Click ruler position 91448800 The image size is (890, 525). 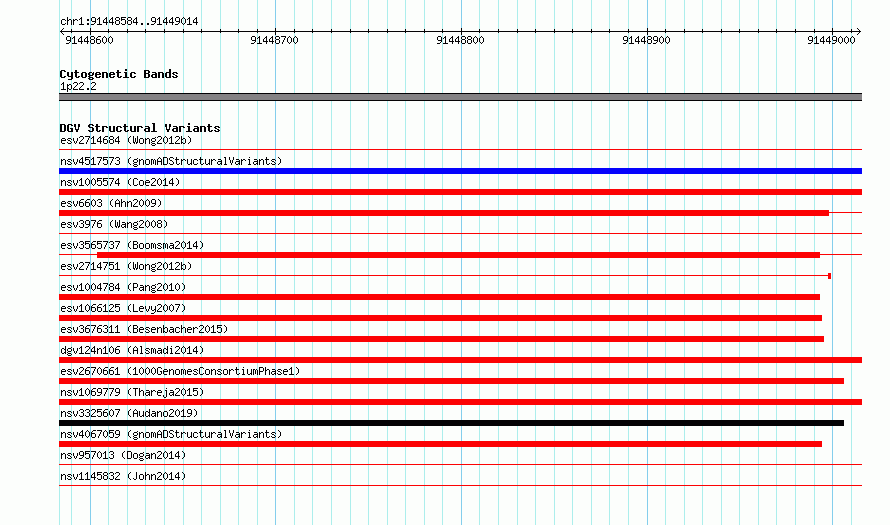point(460,40)
